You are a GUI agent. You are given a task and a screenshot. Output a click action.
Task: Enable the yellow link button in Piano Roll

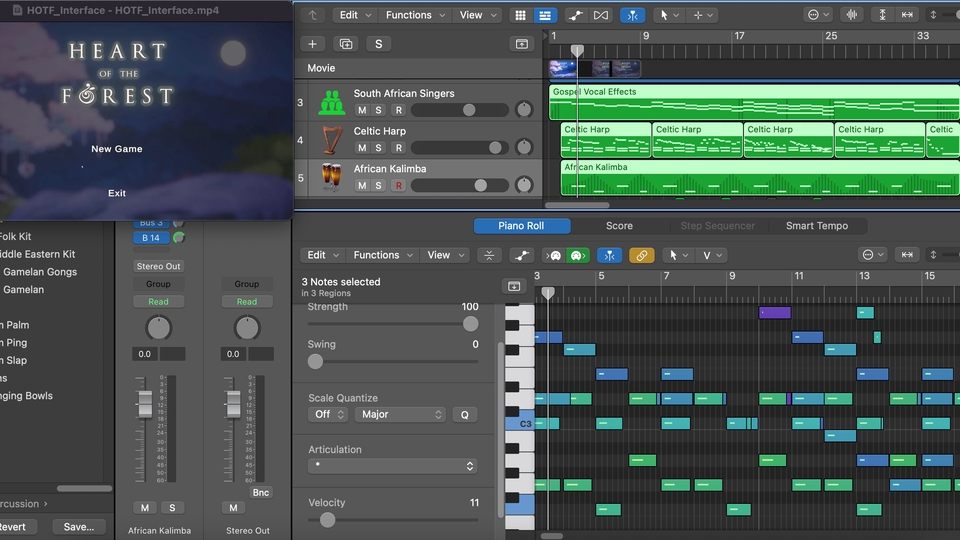[x=641, y=255]
